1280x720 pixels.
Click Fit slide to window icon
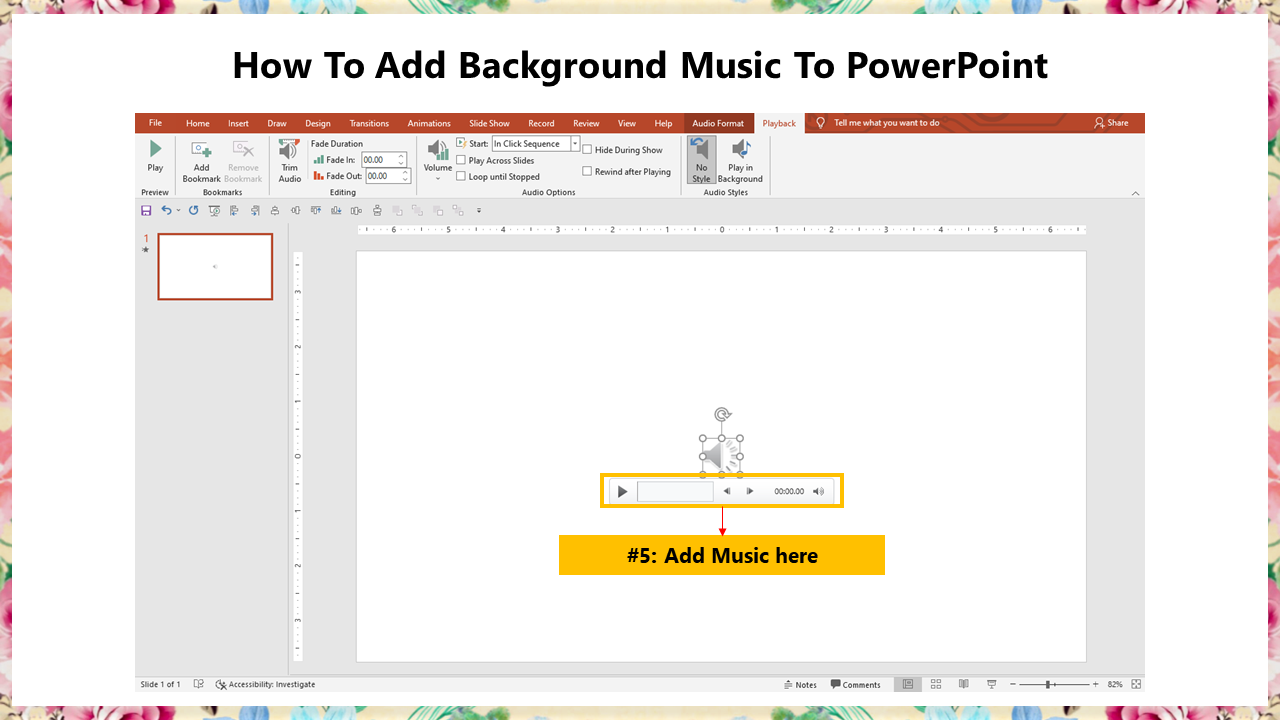(1137, 684)
